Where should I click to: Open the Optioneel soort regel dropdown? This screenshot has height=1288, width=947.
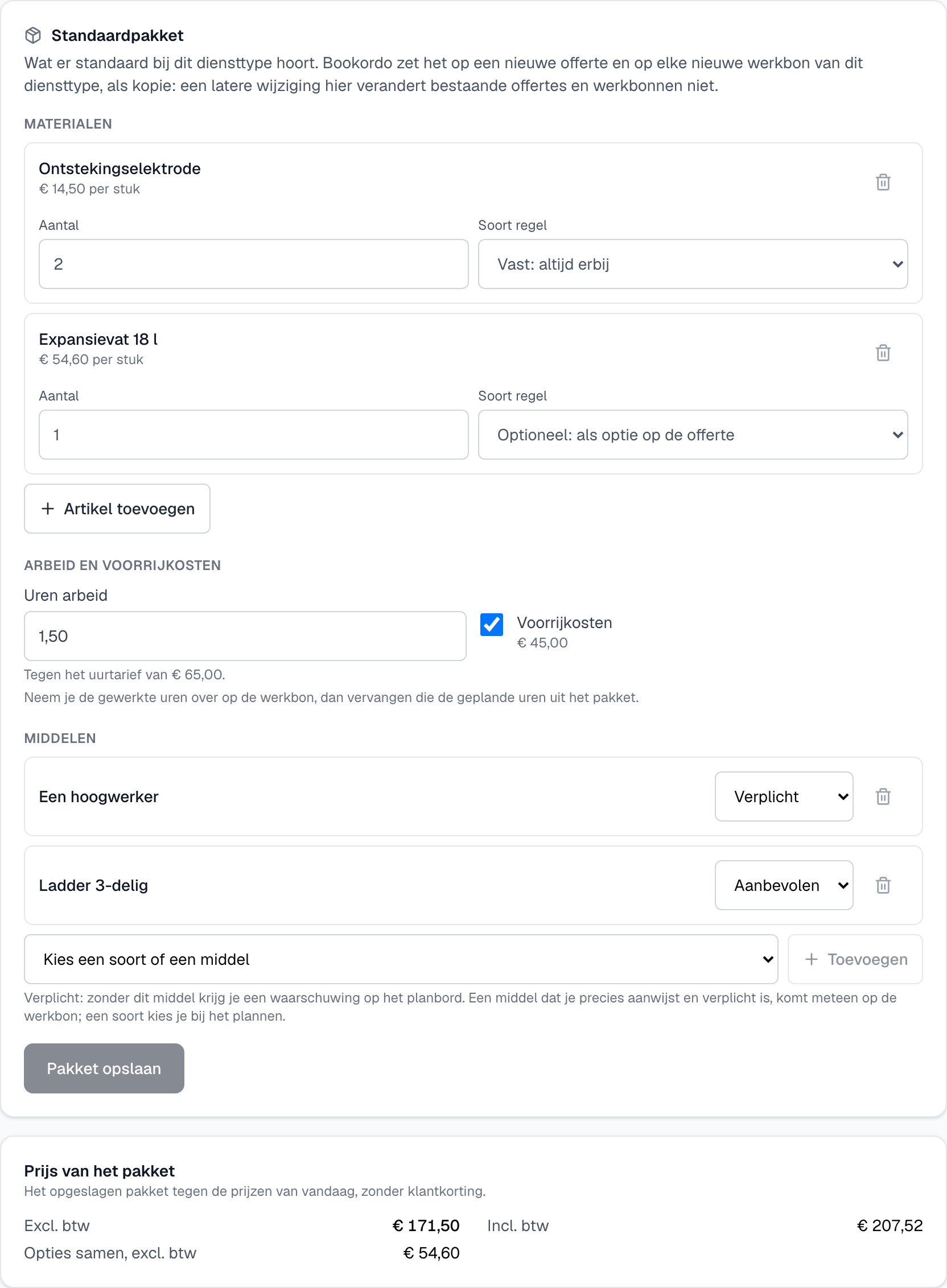[x=693, y=435]
